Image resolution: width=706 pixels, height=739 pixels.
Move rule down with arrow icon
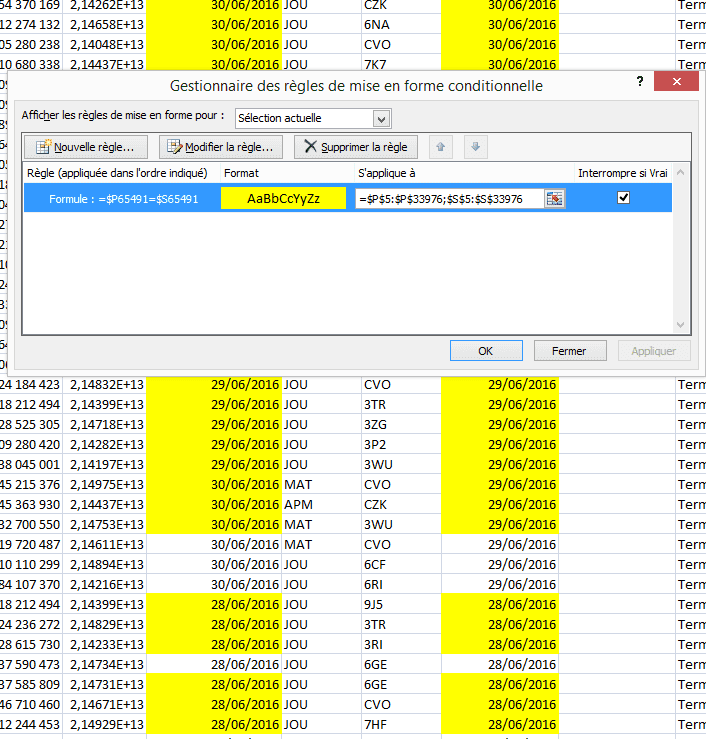[x=476, y=147]
